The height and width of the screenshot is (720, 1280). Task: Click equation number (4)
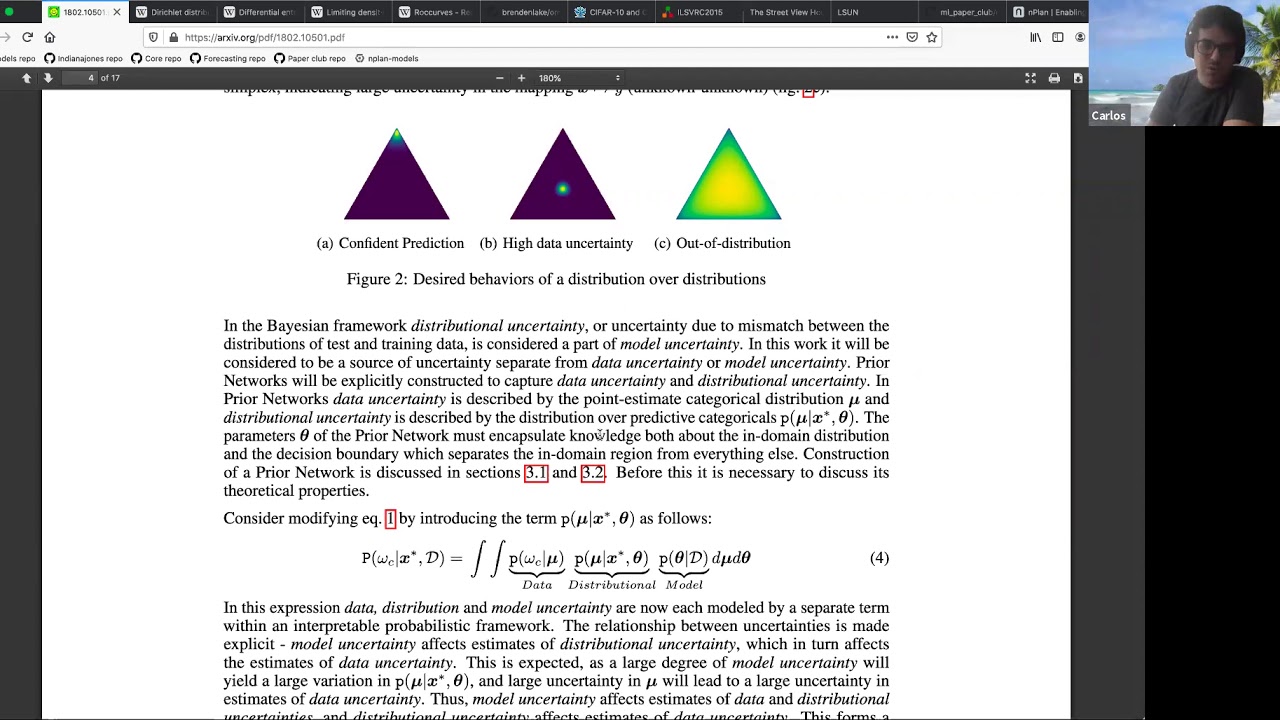879,558
